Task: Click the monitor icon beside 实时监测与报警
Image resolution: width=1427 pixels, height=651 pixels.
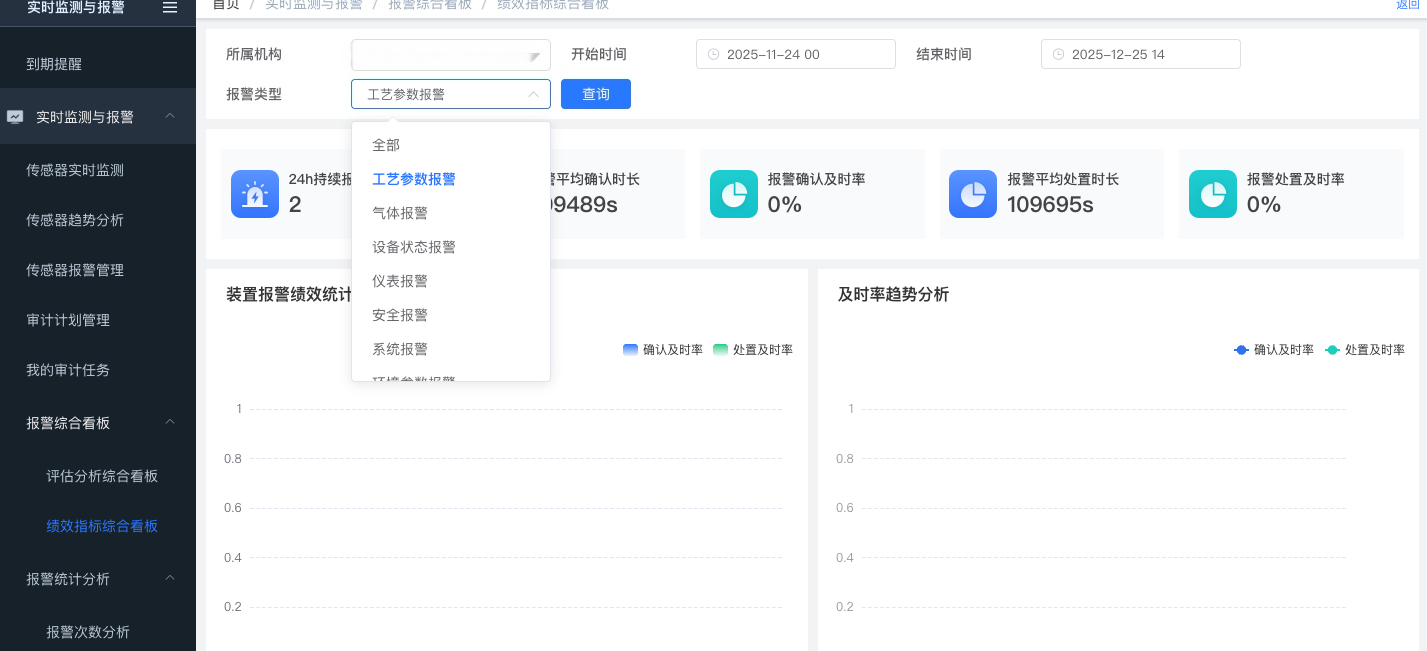Action: click(x=15, y=117)
